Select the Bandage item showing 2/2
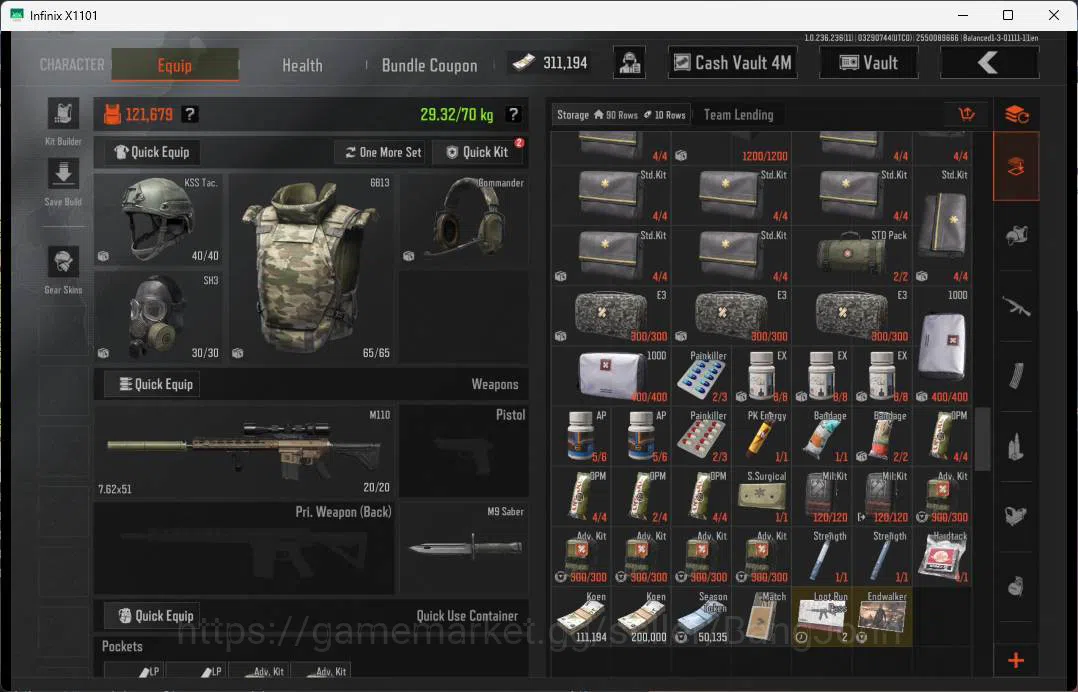 (x=882, y=436)
